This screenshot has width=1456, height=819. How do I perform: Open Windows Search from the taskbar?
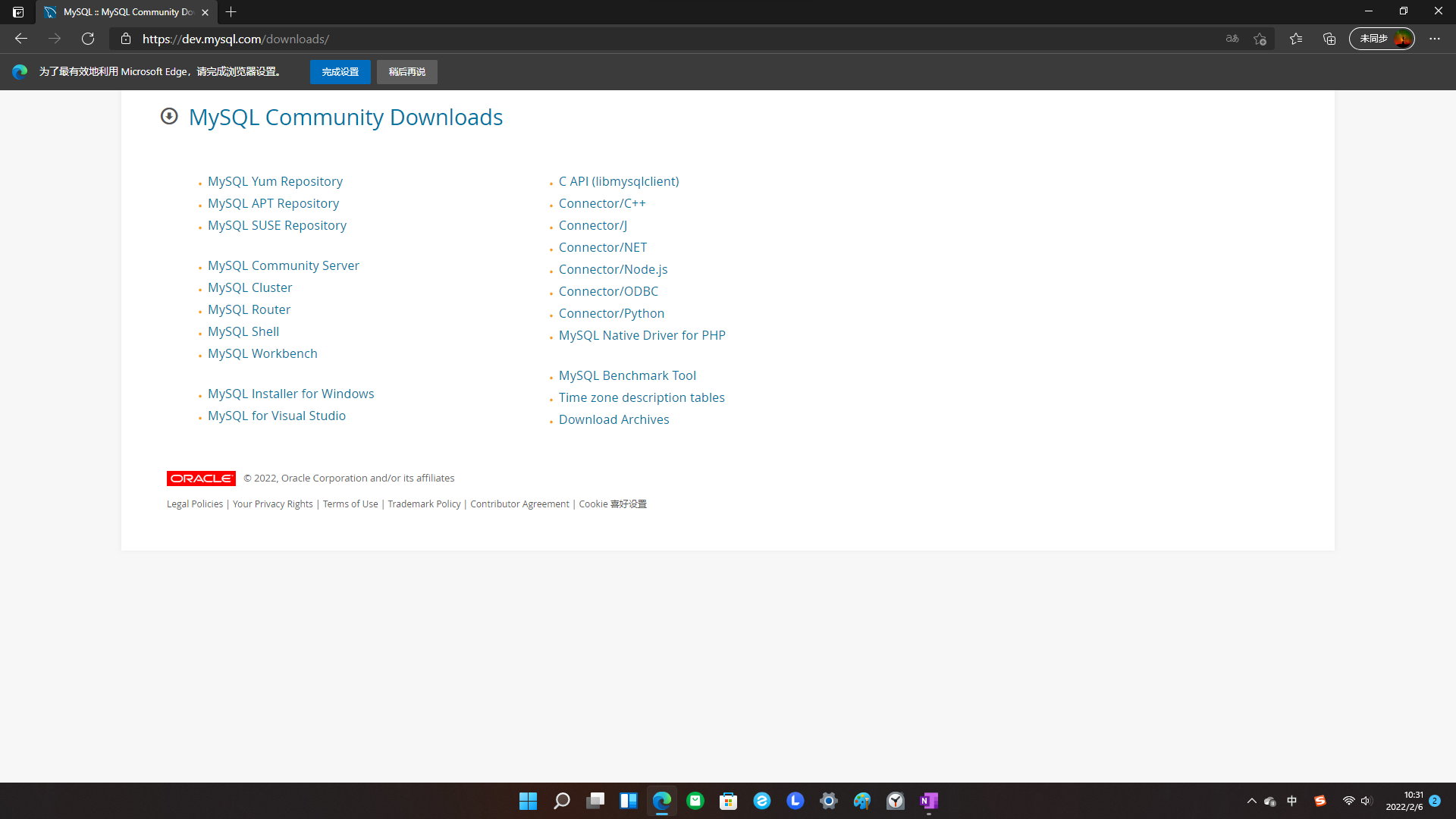tap(561, 800)
